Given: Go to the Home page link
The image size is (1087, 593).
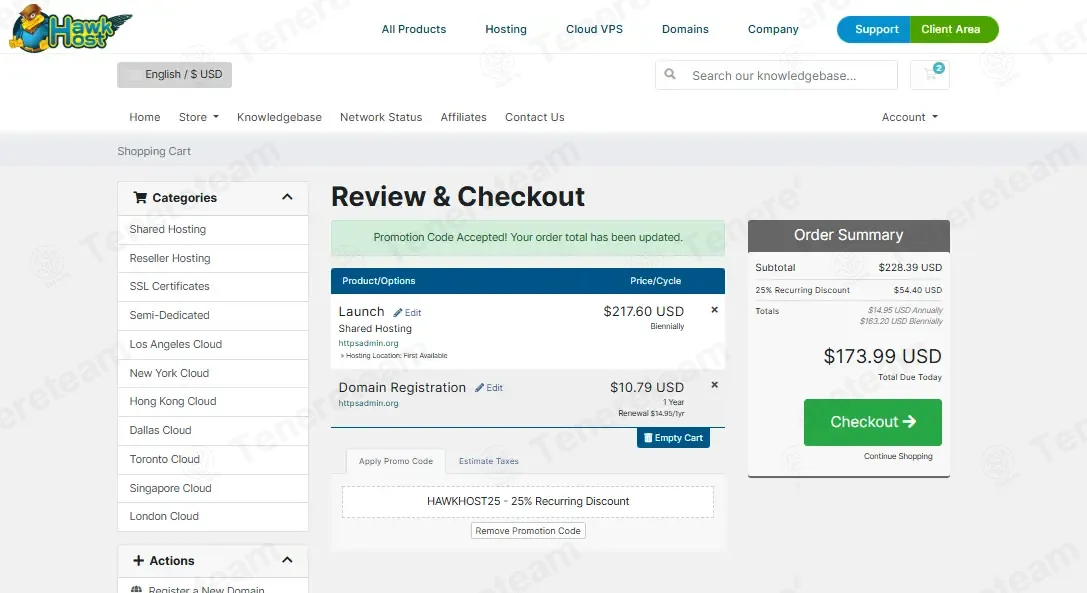Looking at the screenshot, I should point(145,117).
